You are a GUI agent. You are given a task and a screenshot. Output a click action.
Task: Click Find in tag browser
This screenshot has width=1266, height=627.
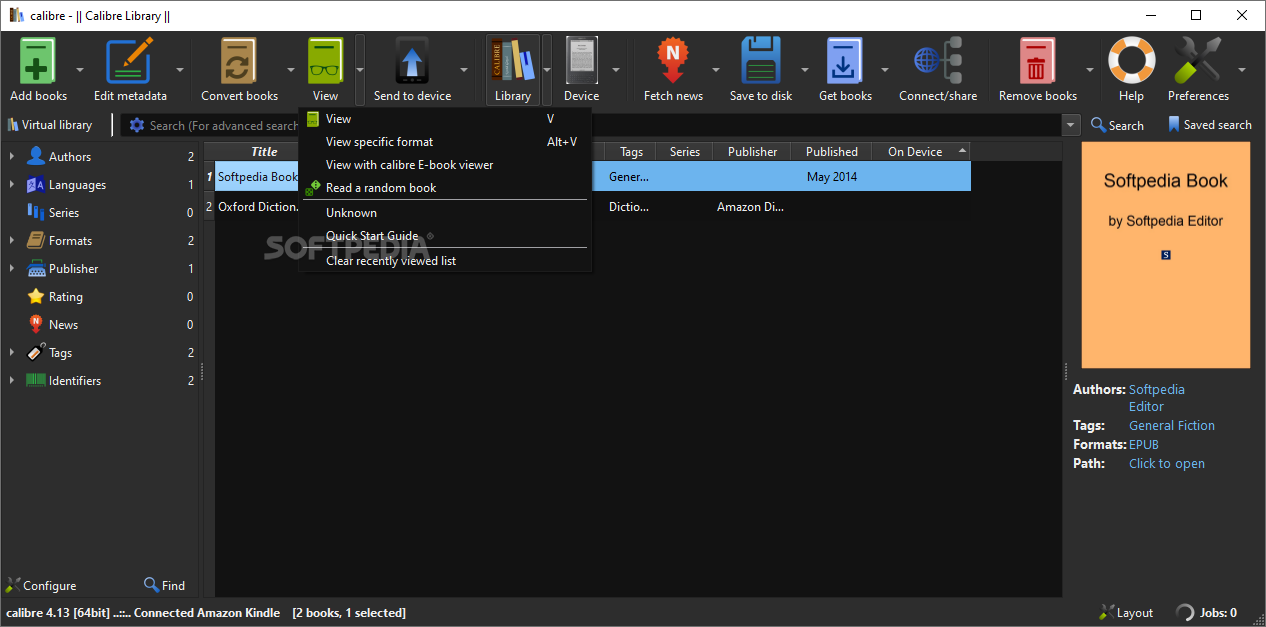(165, 586)
